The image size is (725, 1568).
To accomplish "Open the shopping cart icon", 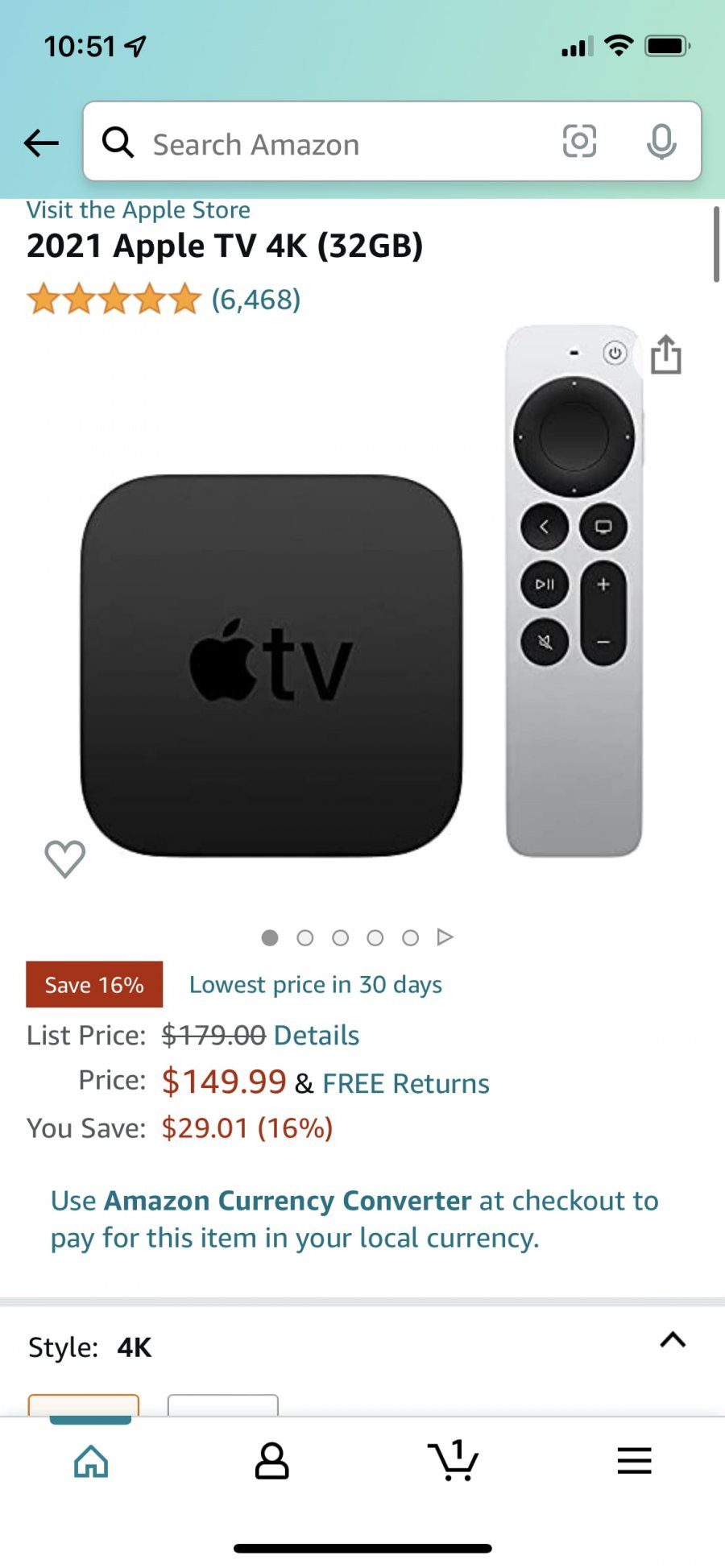I will 454,1460.
